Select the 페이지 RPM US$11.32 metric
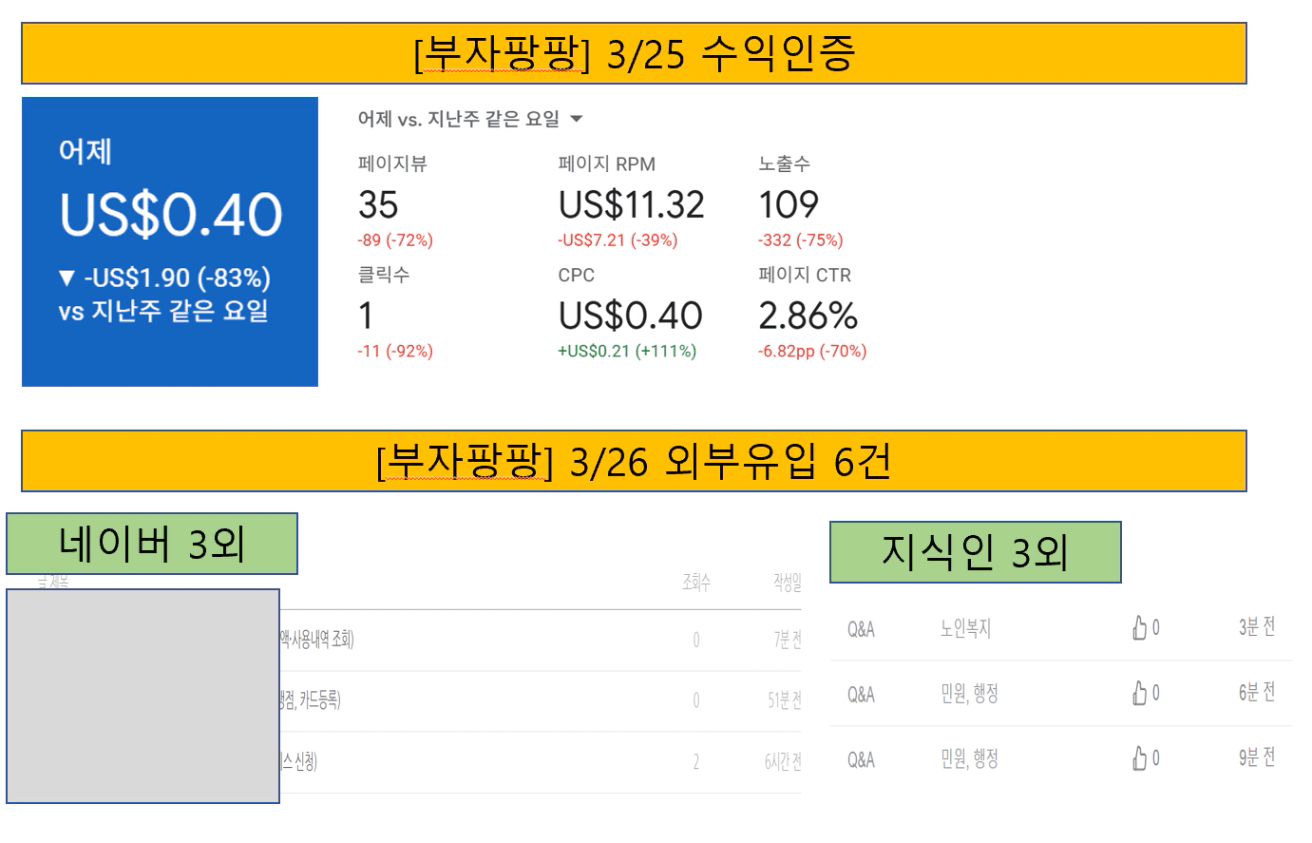Viewport: 1312px width, 843px height. click(x=630, y=204)
